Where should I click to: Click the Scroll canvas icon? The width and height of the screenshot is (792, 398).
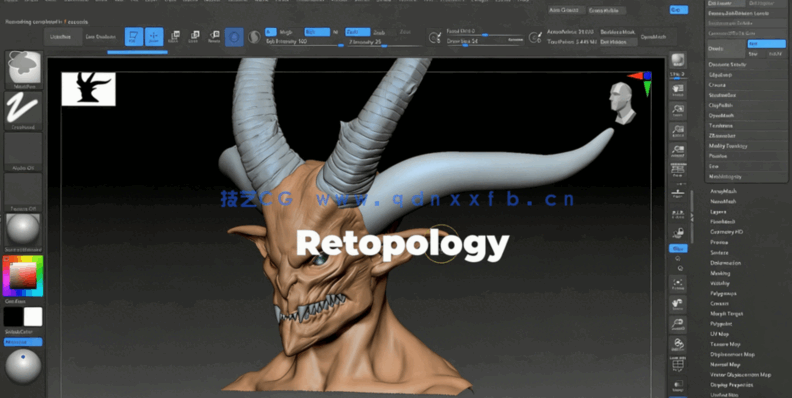pos(677,90)
